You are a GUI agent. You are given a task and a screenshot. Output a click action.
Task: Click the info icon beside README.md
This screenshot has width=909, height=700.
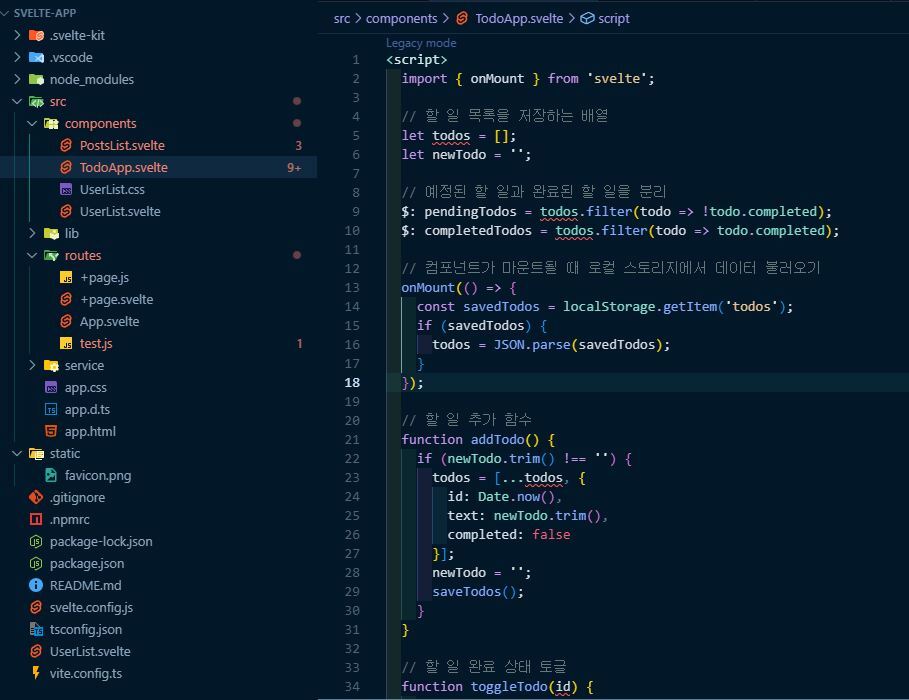coord(36,586)
